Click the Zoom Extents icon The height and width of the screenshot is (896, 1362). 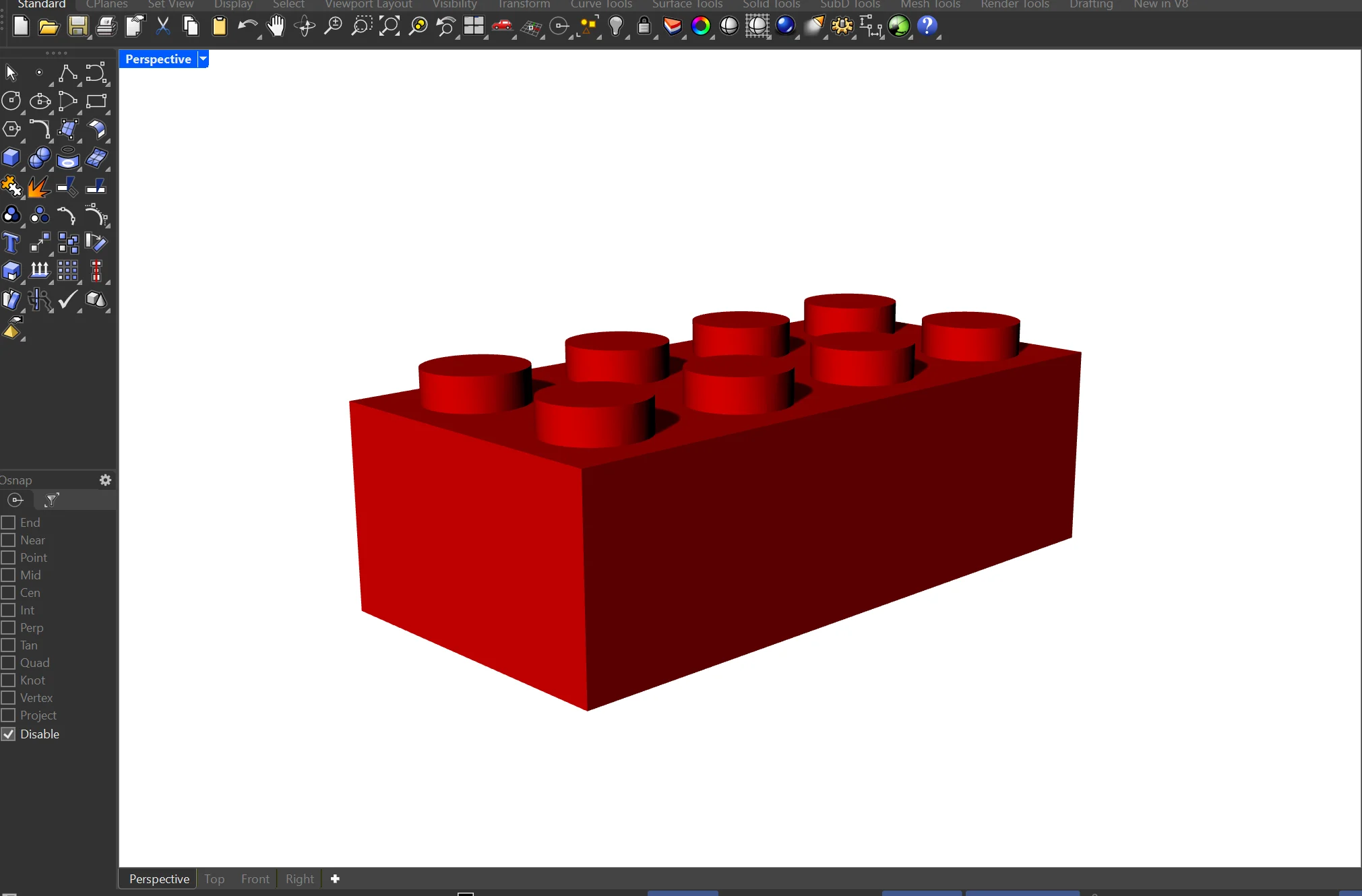(x=390, y=27)
